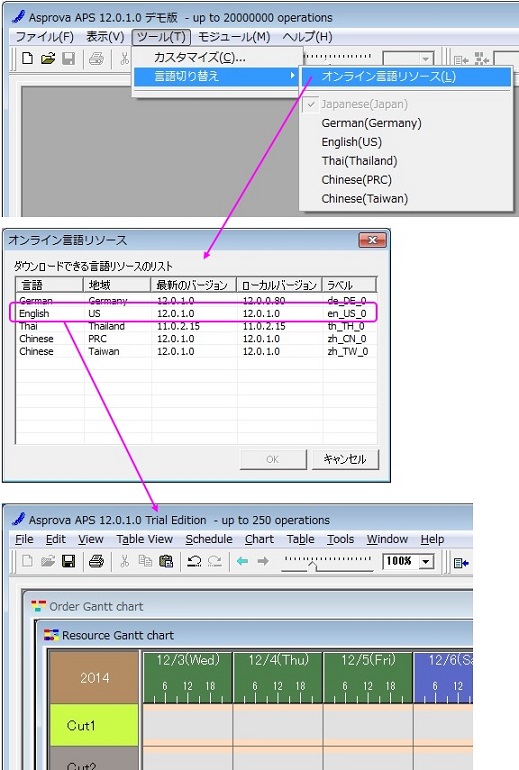Viewport: 519px width, 770px height.
Task: Open the 100% zoom dropdown
Action: pyautogui.click(x=426, y=561)
